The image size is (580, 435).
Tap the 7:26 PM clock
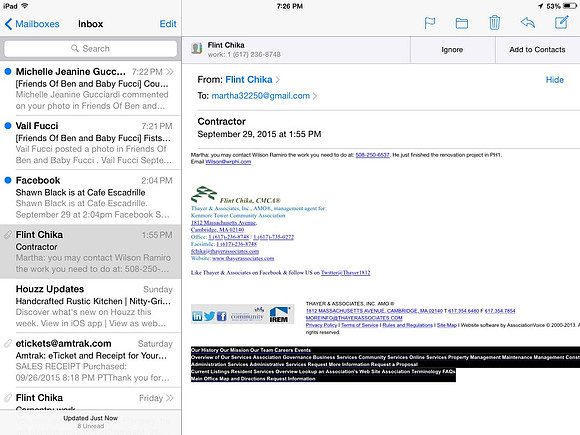pos(290,6)
